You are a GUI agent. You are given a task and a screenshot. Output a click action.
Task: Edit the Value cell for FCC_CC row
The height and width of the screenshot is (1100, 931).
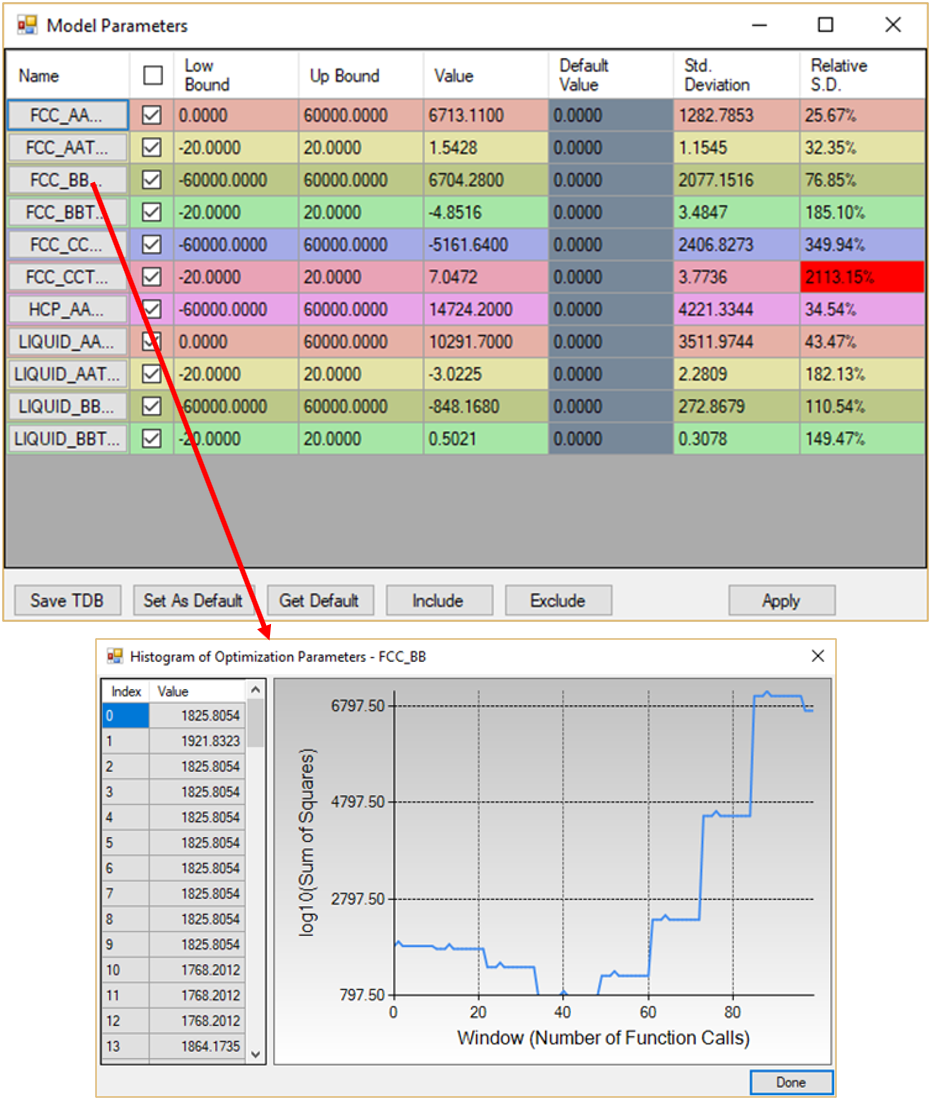click(485, 245)
